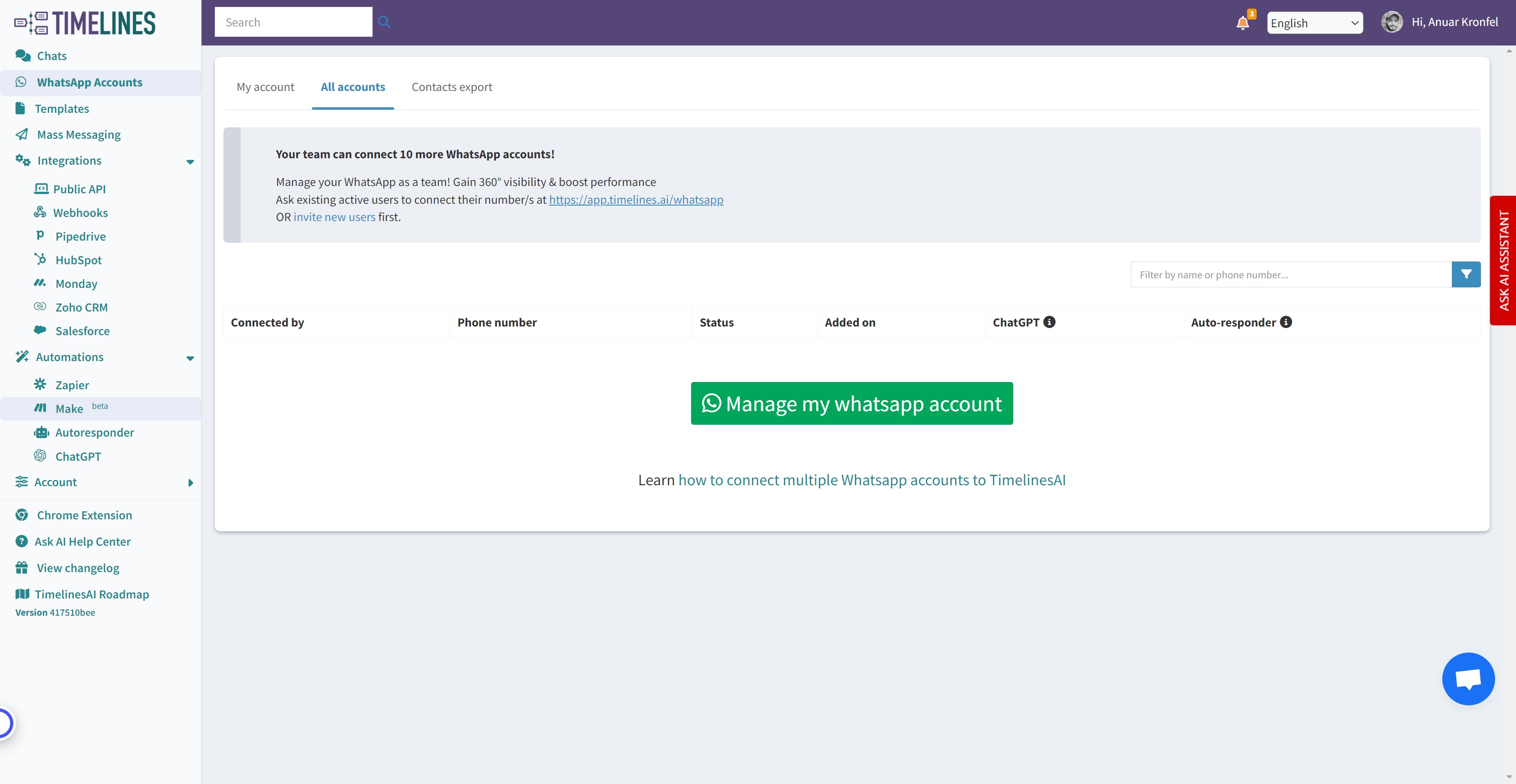Open the live chat bubble widget

point(1468,678)
